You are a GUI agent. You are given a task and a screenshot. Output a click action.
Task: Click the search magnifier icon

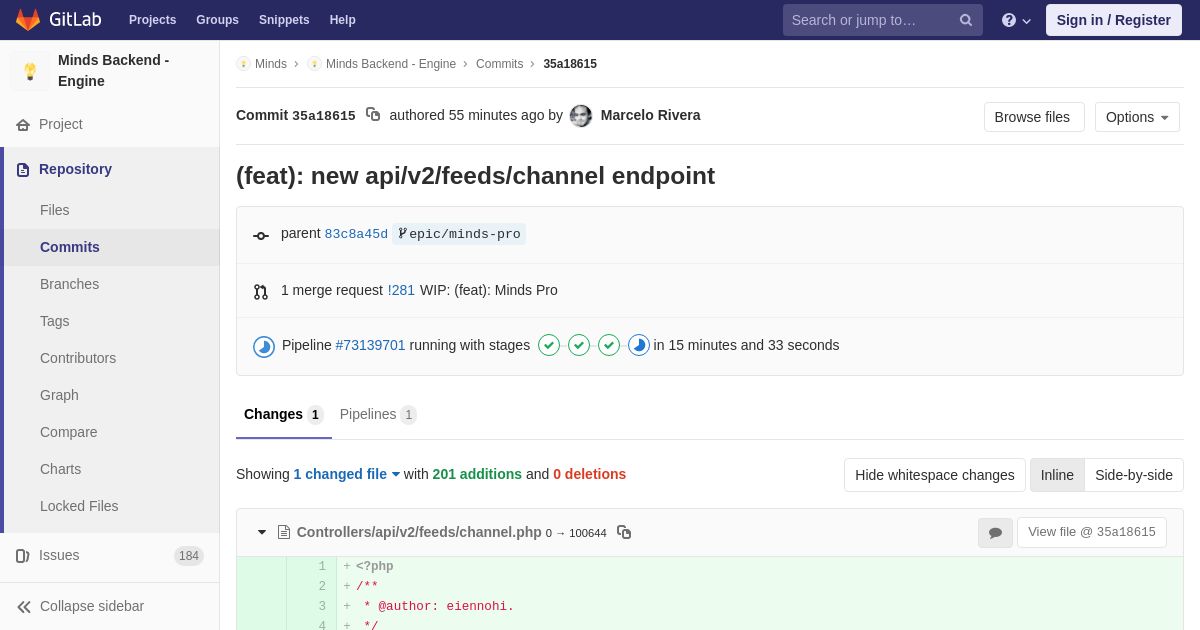coord(966,20)
